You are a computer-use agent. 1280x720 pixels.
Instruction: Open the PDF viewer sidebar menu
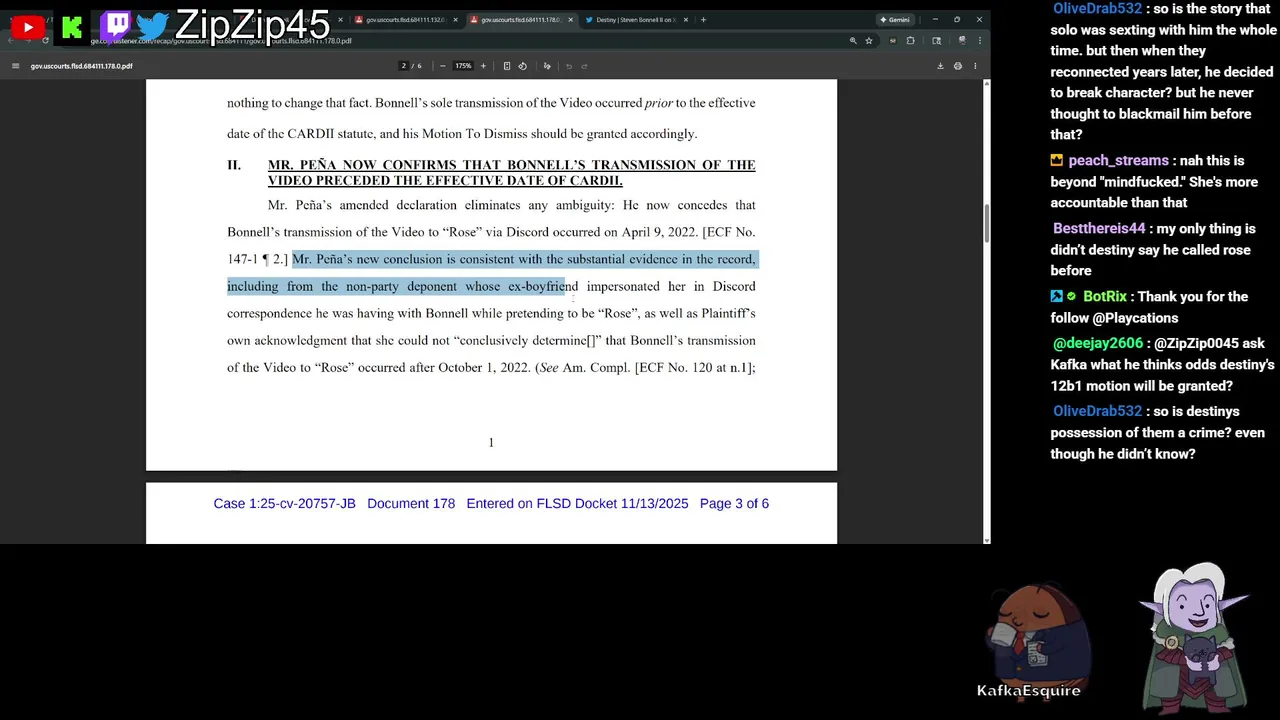pyautogui.click(x=15, y=66)
